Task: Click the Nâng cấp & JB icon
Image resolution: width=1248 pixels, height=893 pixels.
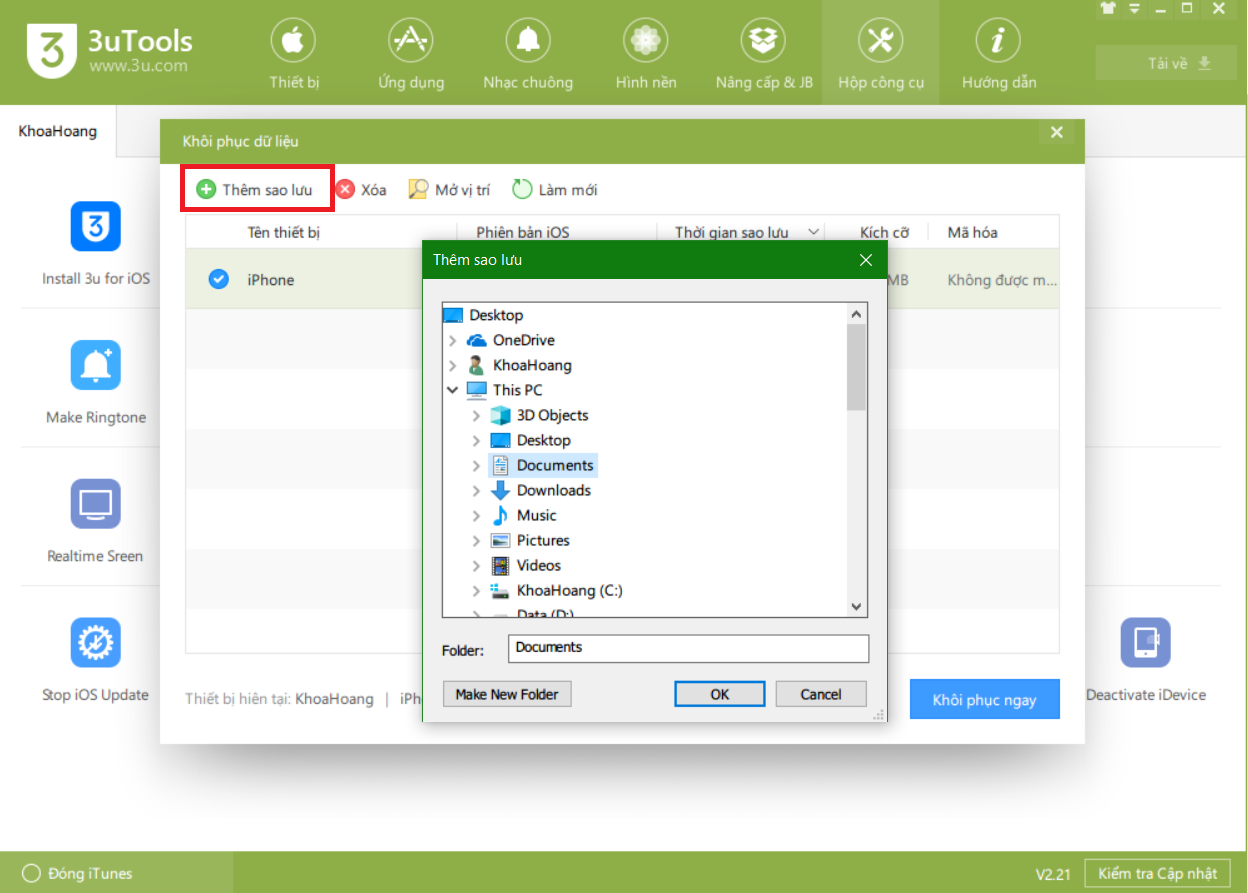Action: (x=763, y=42)
